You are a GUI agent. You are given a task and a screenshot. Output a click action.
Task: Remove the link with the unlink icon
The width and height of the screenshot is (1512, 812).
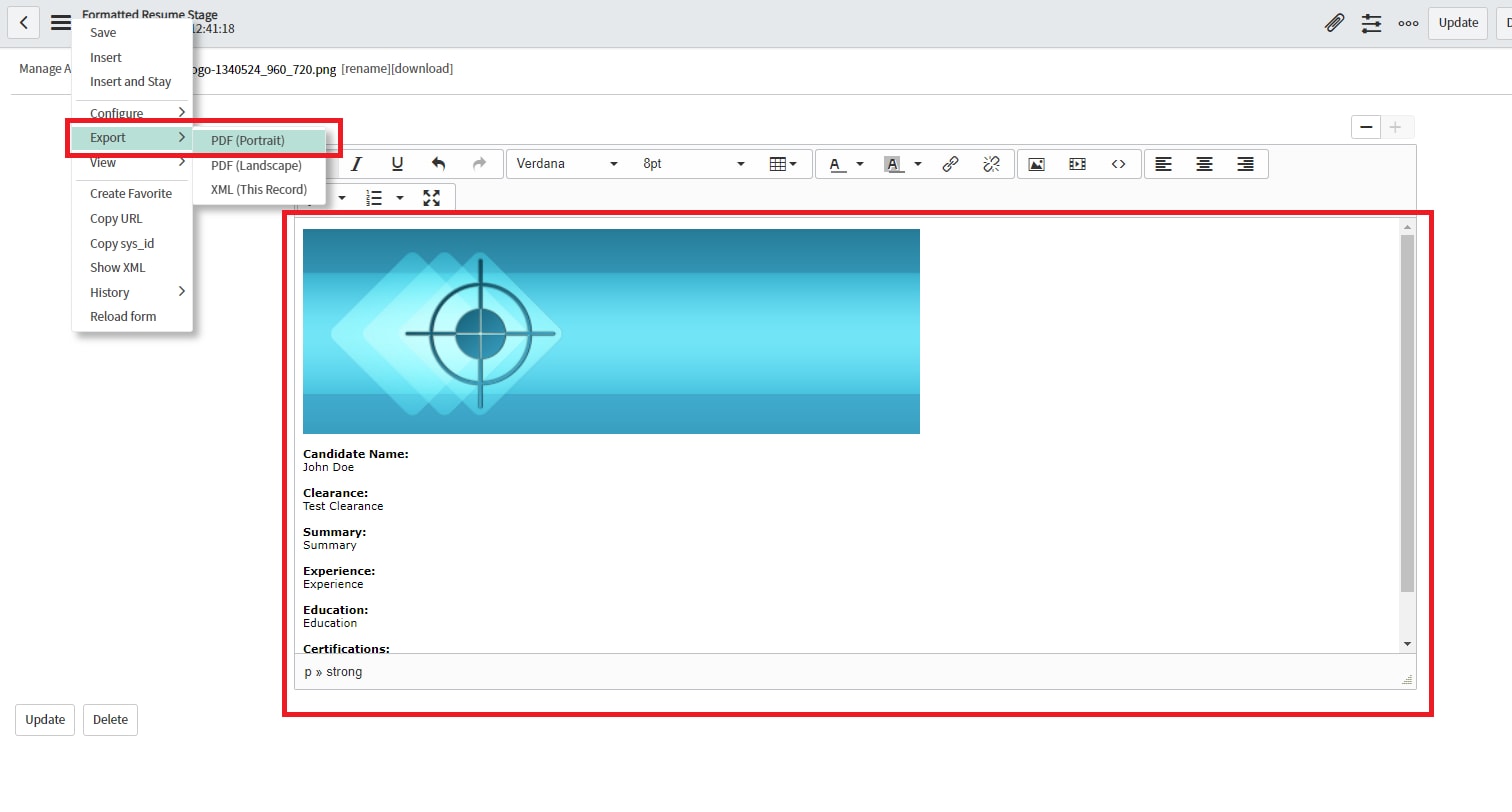(992, 164)
